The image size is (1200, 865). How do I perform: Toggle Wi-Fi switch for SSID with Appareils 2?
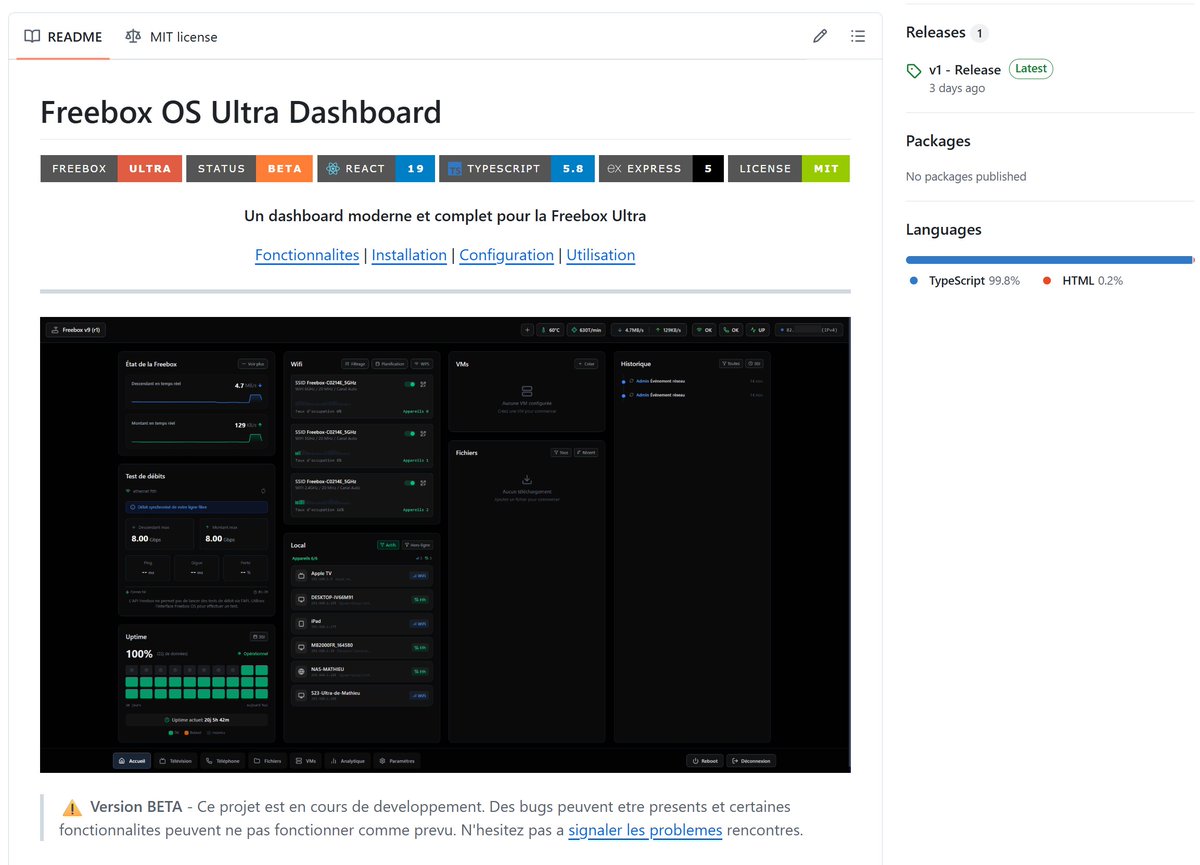(409, 482)
